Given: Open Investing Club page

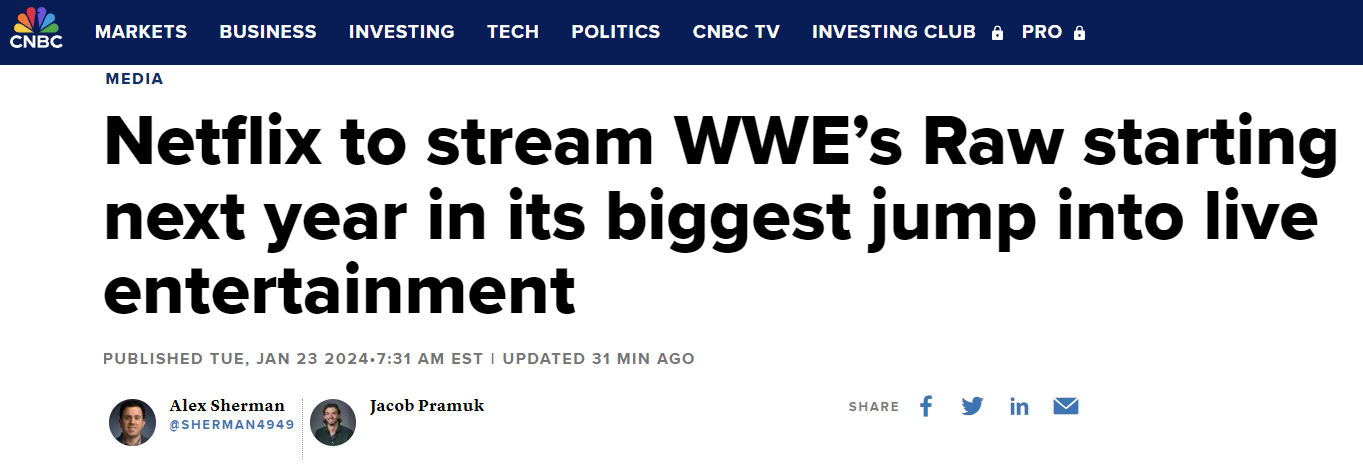Looking at the screenshot, I should (894, 32).
